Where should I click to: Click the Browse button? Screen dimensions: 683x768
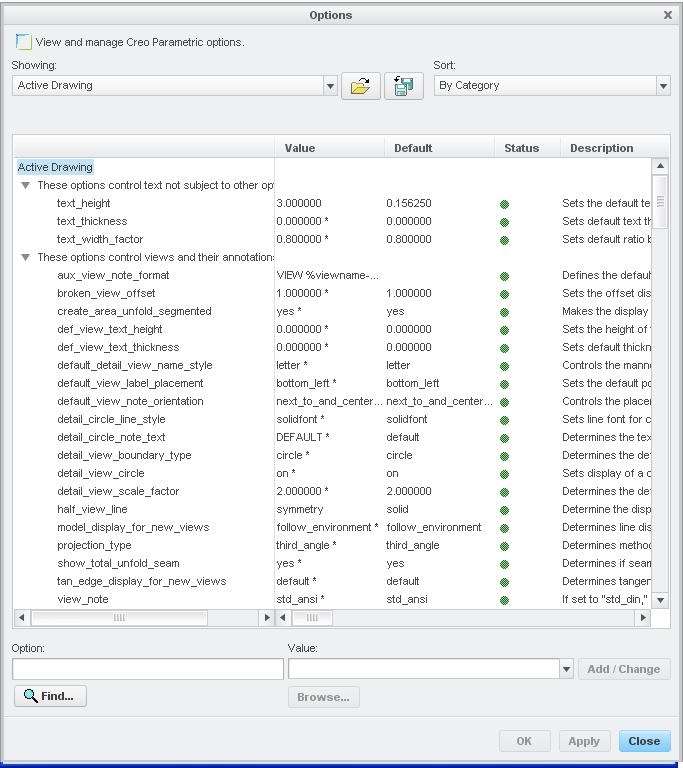coord(323,697)
